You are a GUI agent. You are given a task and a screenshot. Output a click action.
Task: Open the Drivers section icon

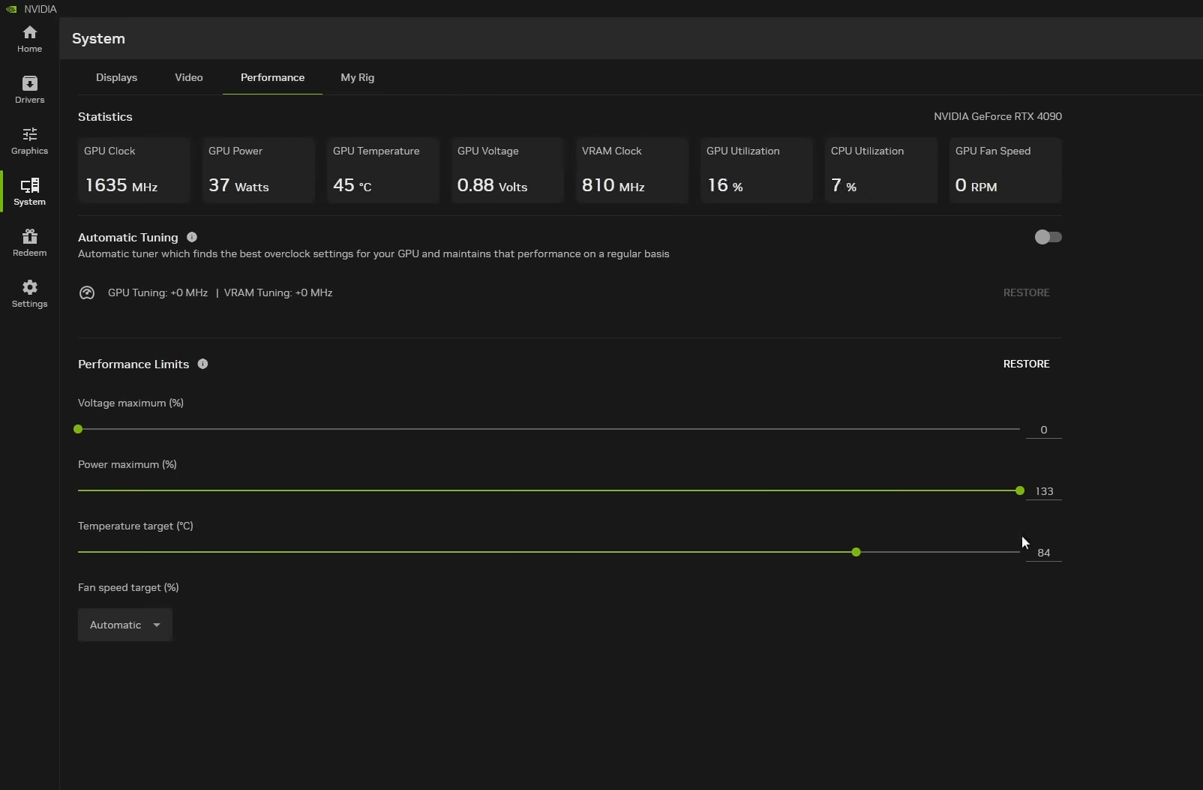pos(29,89)
